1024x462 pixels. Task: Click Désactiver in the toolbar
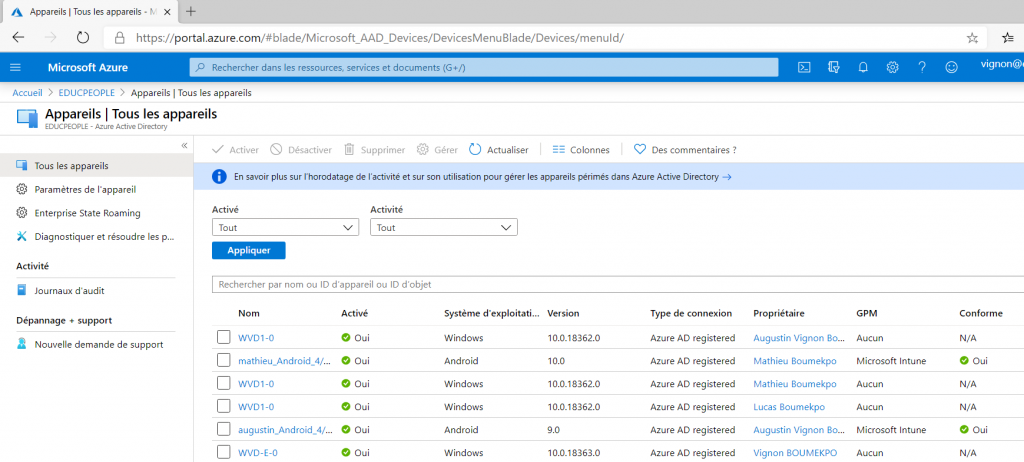[x=301, y=150]
